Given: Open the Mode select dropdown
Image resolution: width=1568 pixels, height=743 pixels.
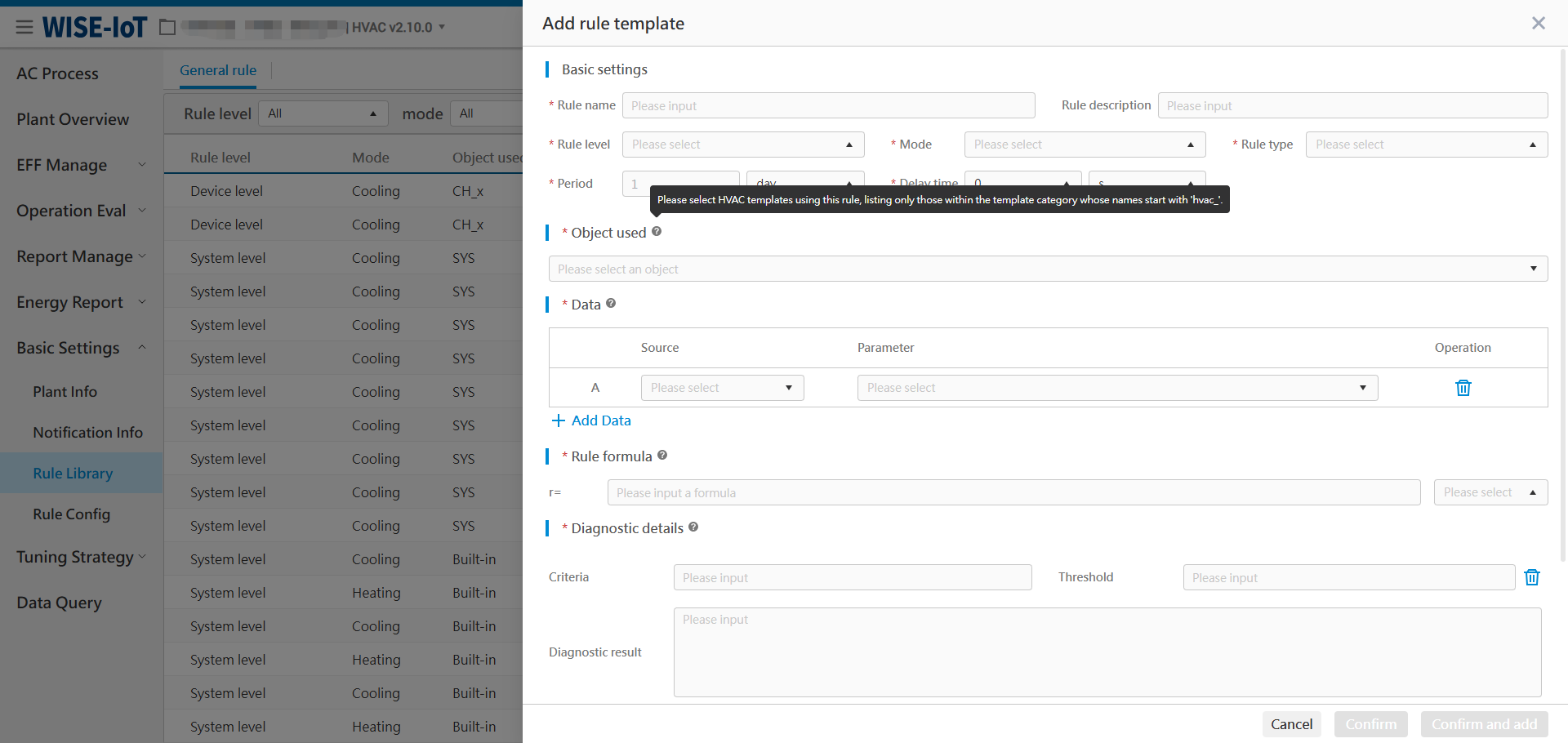Looking at the screenshot, I should point(1084,145).
